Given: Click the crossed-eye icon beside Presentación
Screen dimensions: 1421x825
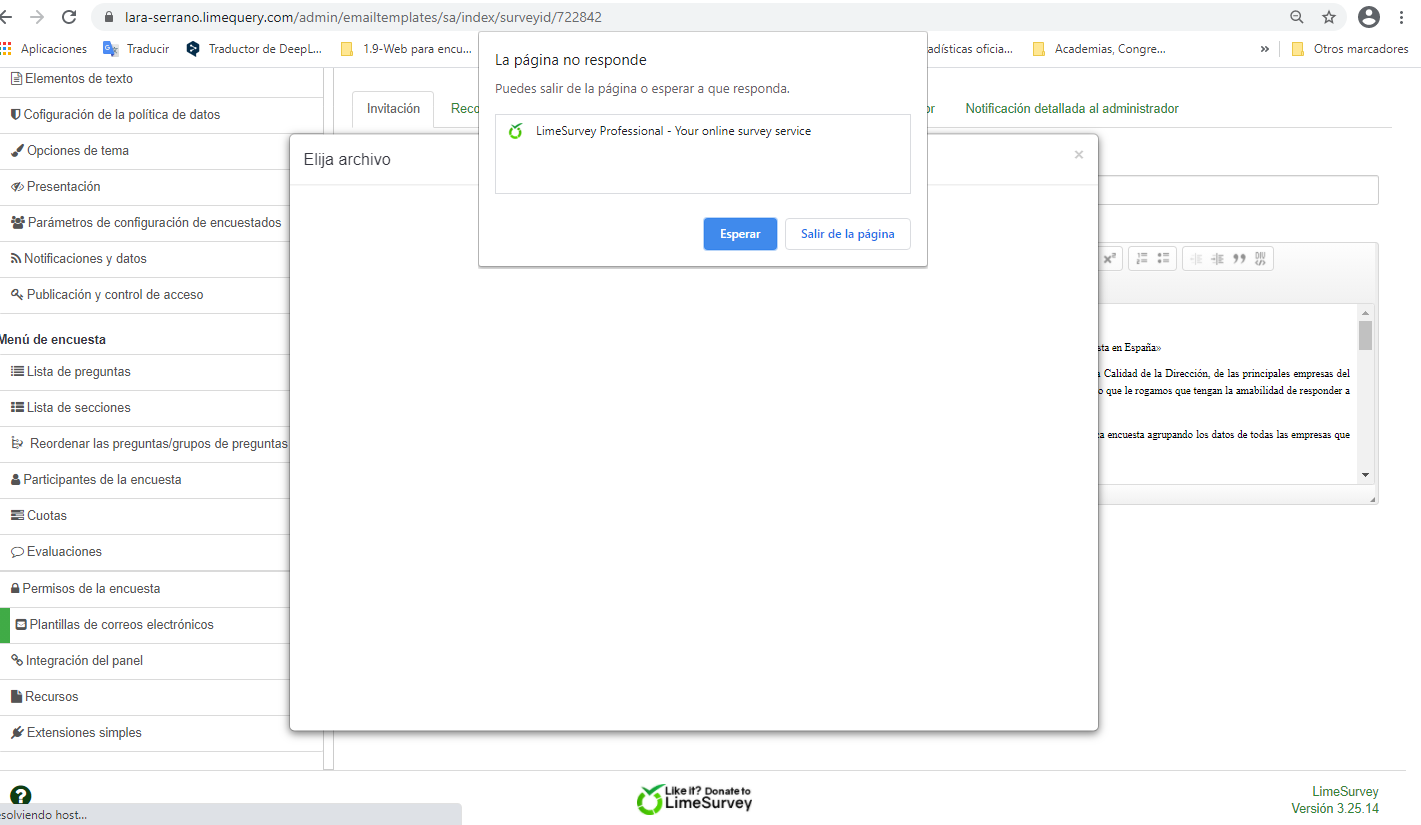Looking at the screenshot, I should tap(17, 187).
